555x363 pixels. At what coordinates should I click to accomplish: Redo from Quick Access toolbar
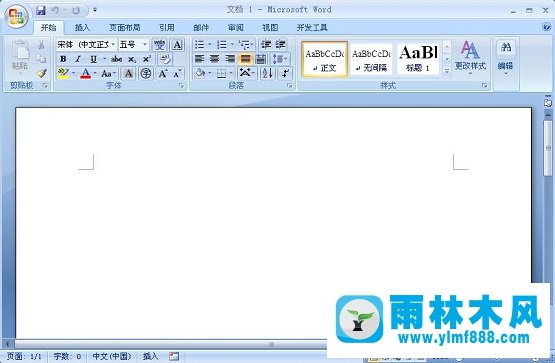[x=76, y=11]
